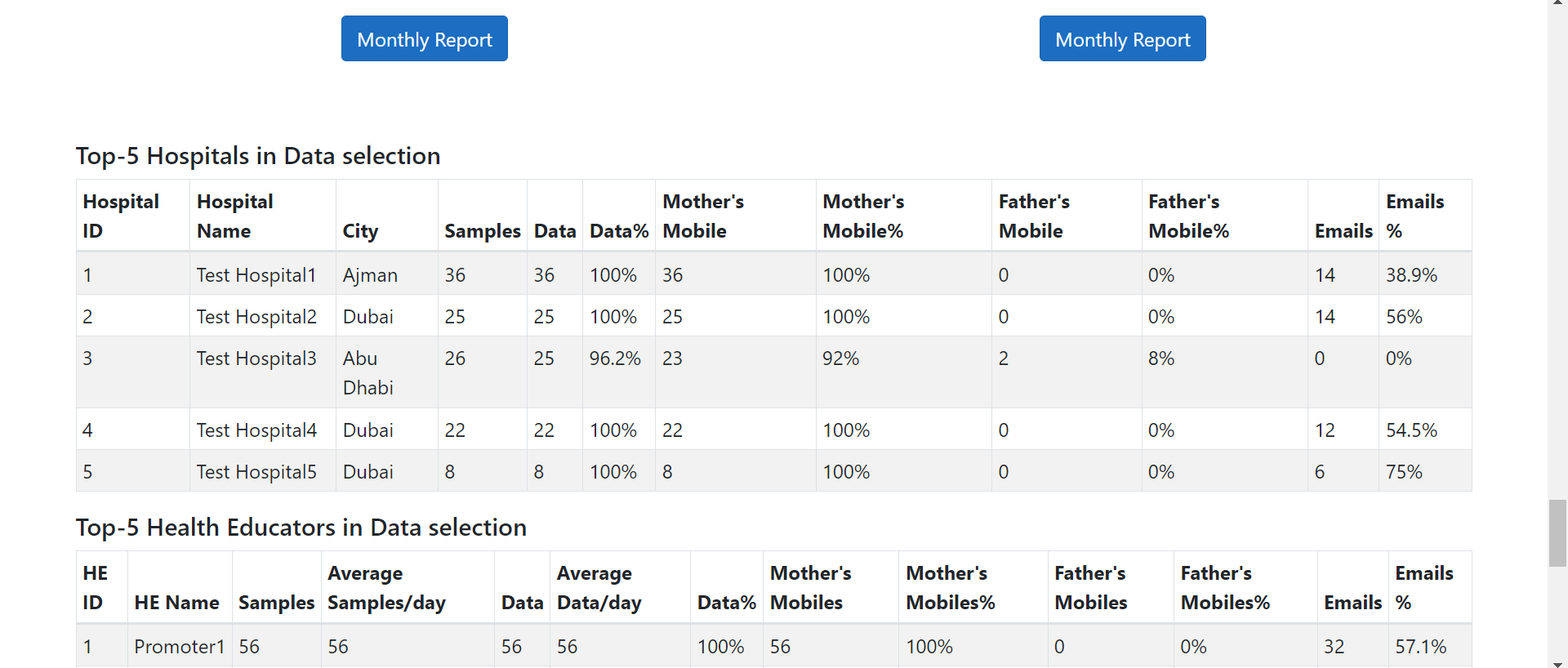The height and width of the screenshot is (668, 1568).
Task: Click the 38.9% Emails value cell
Action: point(1411,275)
